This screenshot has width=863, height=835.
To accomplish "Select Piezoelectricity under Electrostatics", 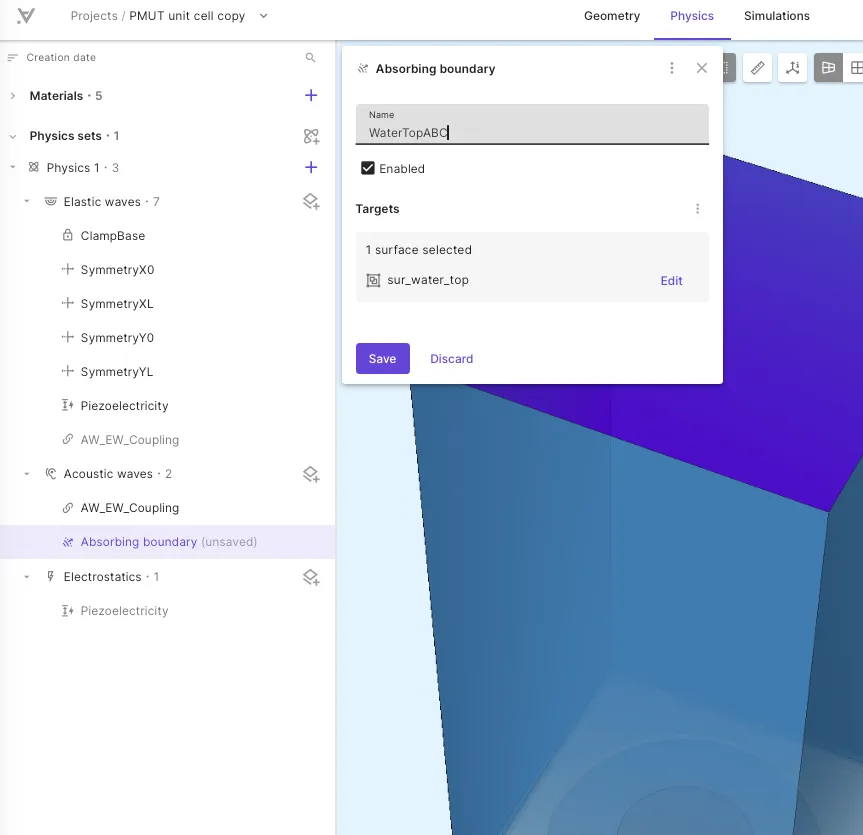I will (x=124, y=611).
